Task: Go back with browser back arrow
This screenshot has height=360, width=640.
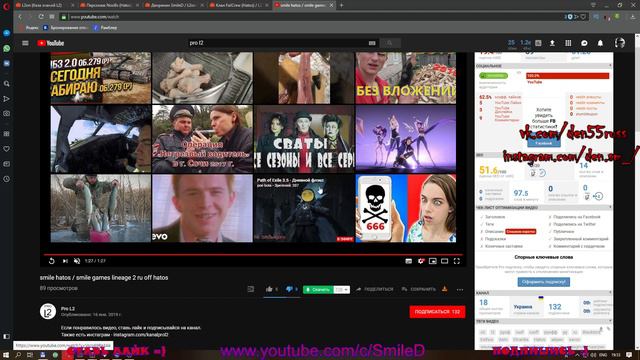Action: pyautogui.click(x=20, y=17)
